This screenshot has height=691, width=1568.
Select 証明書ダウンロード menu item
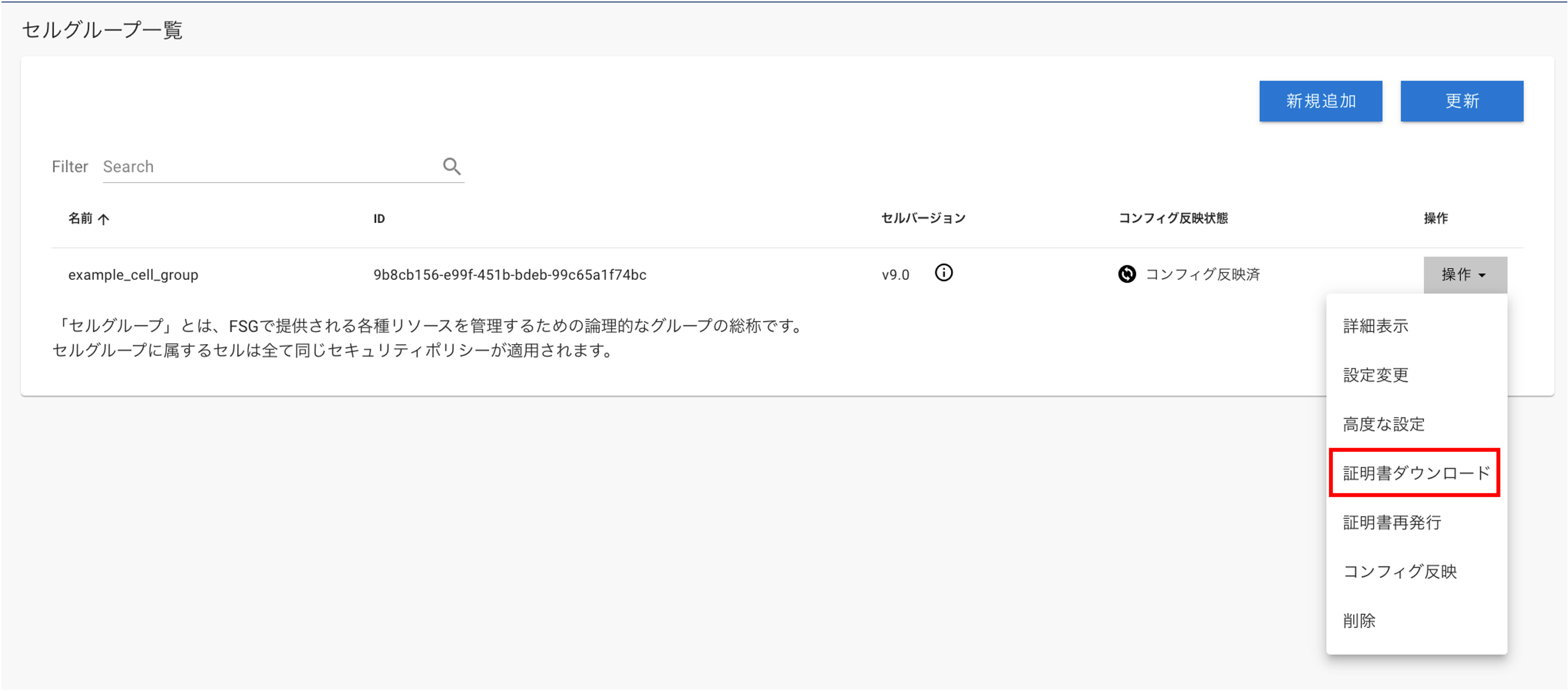click(x=1416, y=474)
